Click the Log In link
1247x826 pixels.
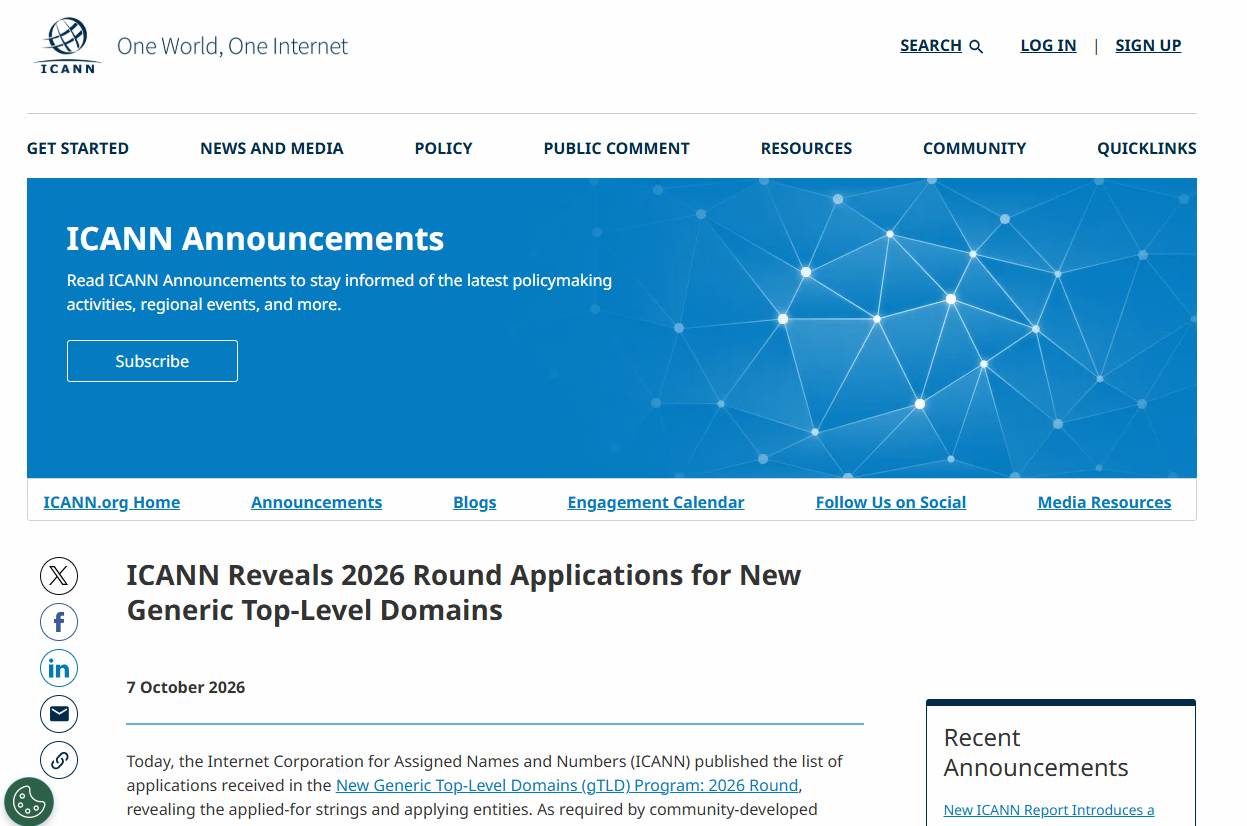click(1048, 46)
